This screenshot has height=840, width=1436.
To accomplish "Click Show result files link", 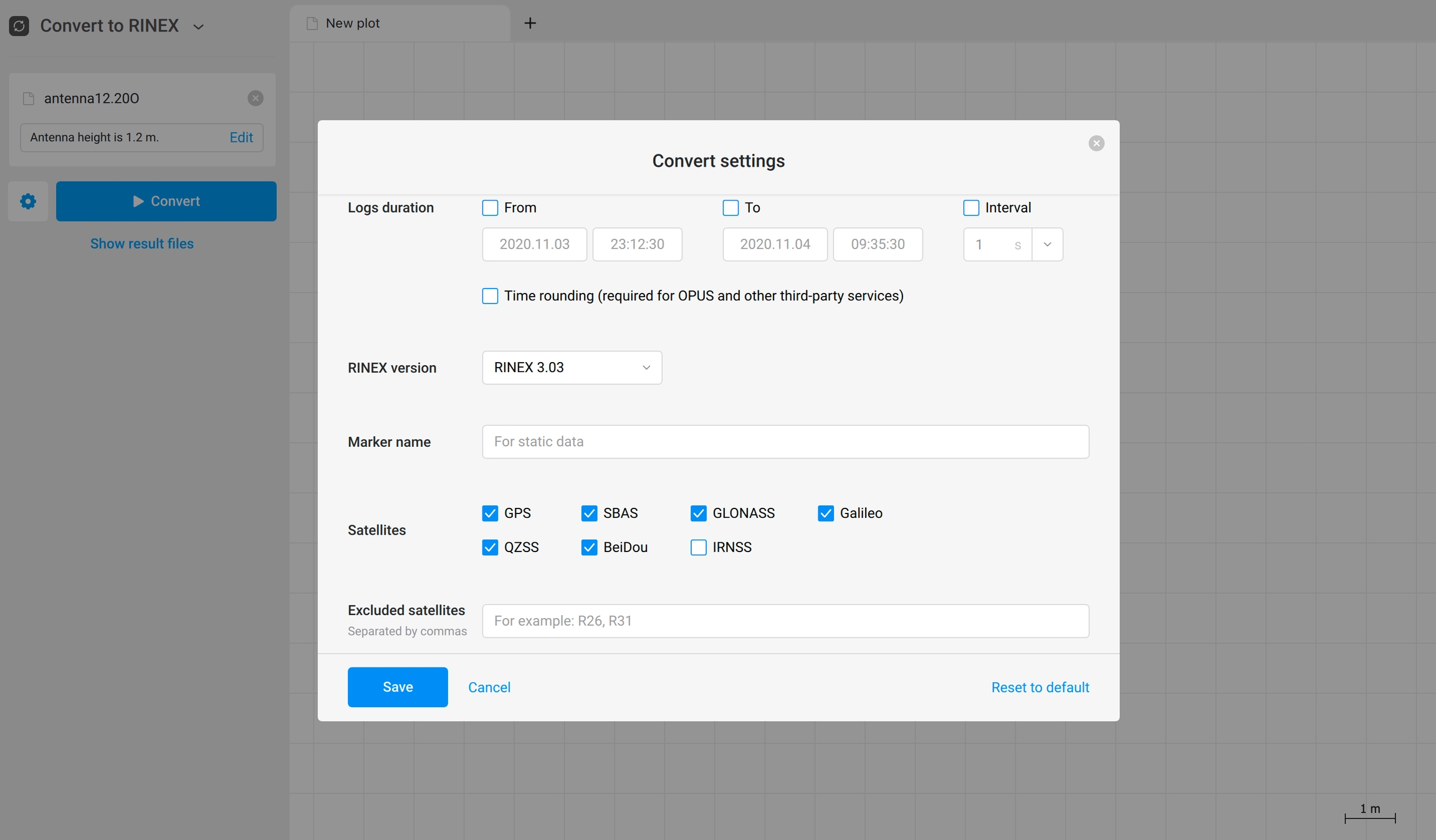I will pos(141,244).
